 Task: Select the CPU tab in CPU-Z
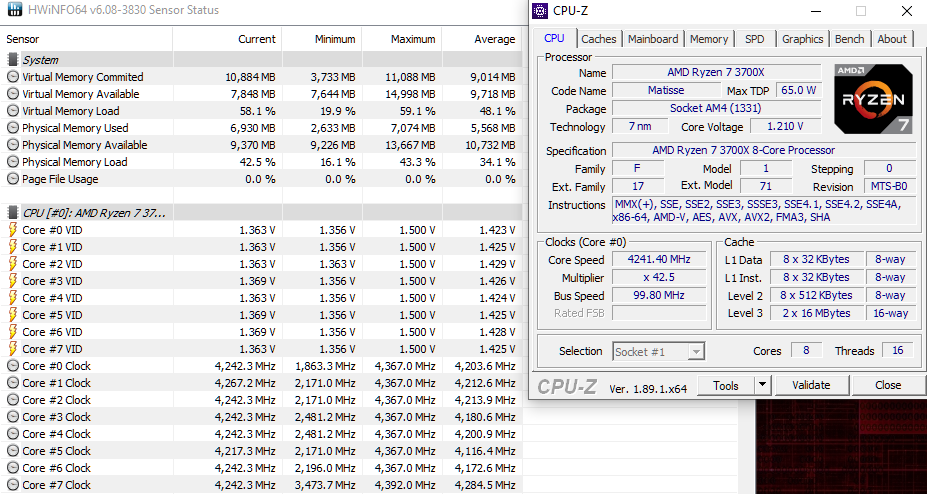point(554,38)
